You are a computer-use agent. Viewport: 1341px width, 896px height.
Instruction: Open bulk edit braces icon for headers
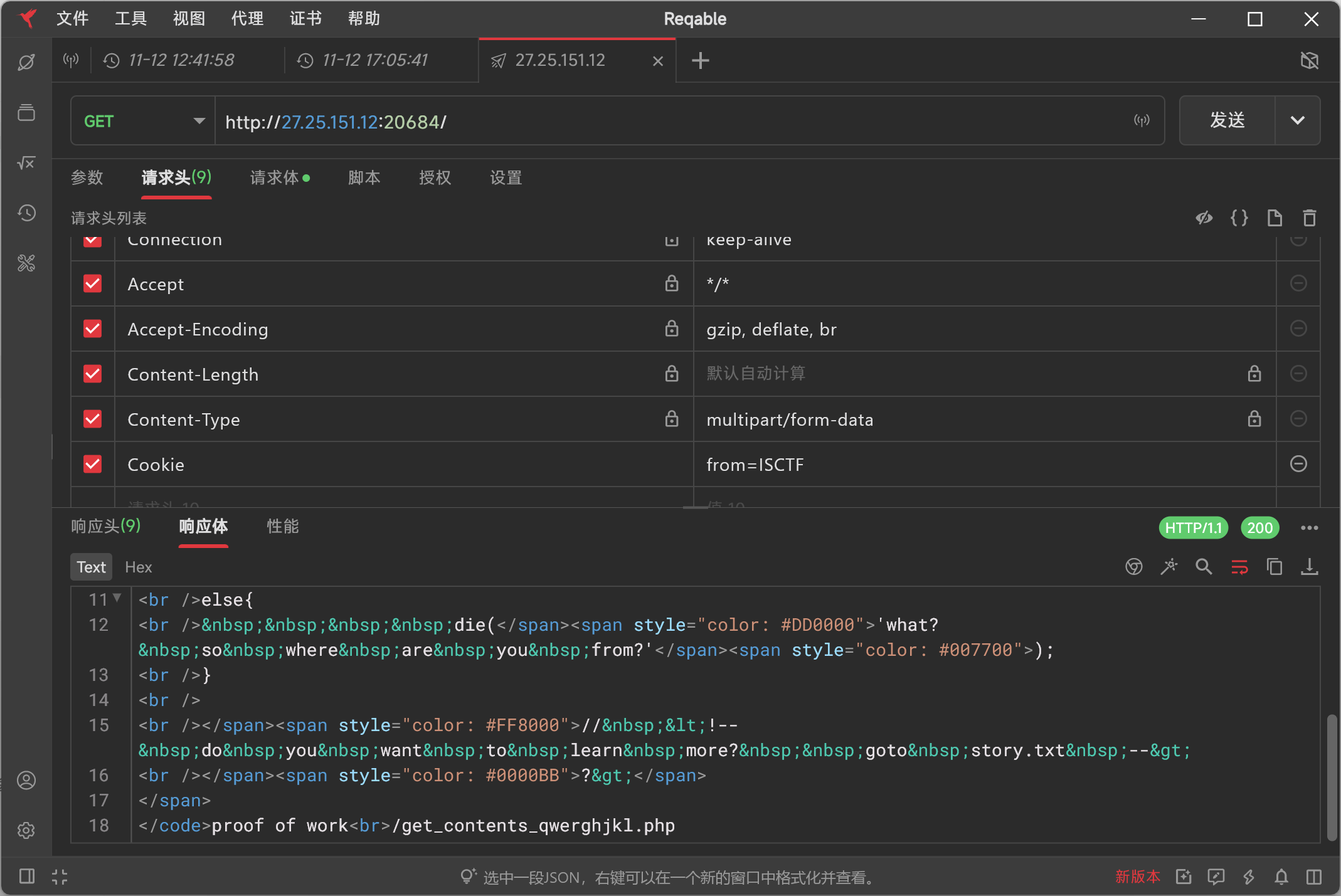(x=1239, y=218)
